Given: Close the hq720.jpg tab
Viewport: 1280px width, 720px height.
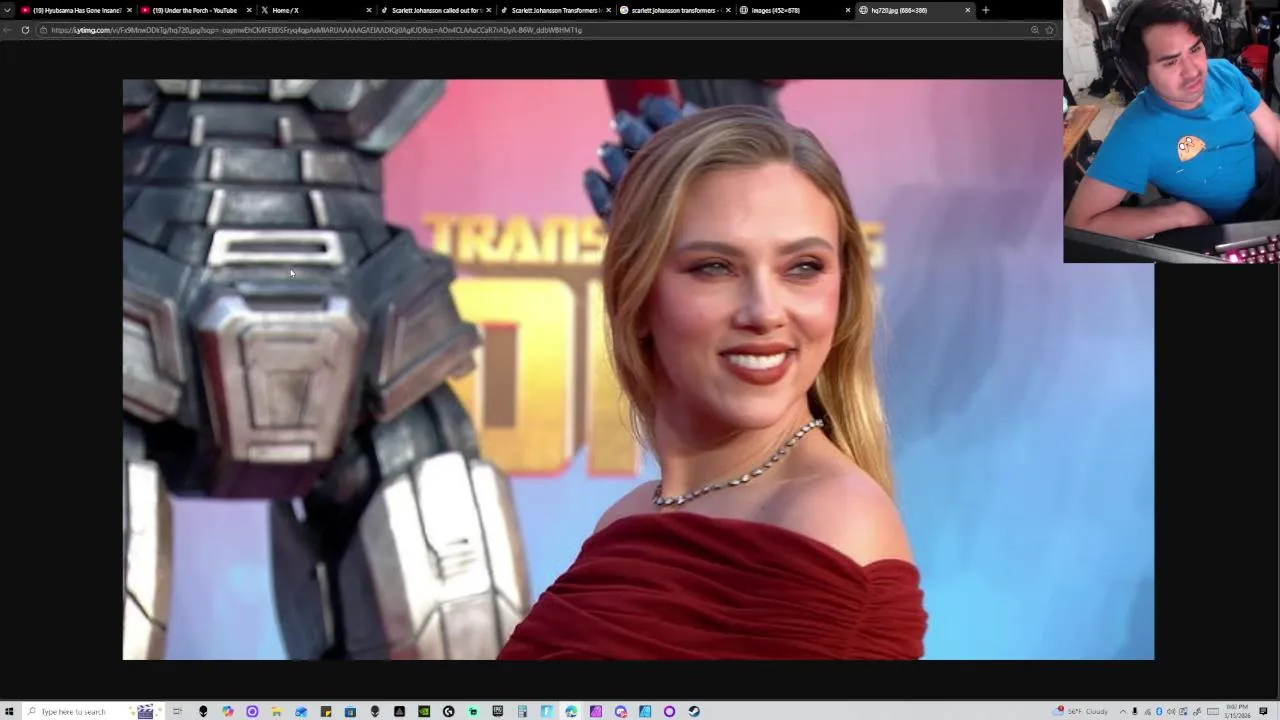Looking at the screenshot, I should 967,10.
